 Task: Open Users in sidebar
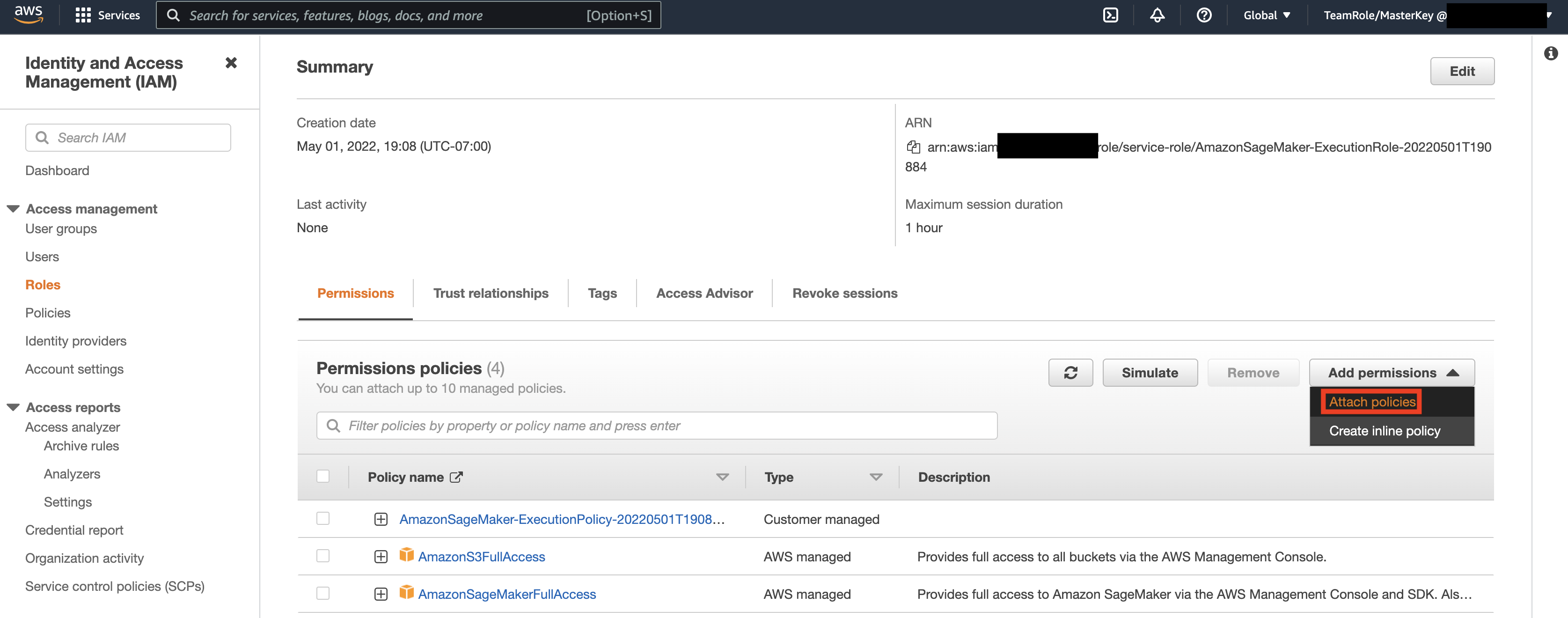pos(42,257)
